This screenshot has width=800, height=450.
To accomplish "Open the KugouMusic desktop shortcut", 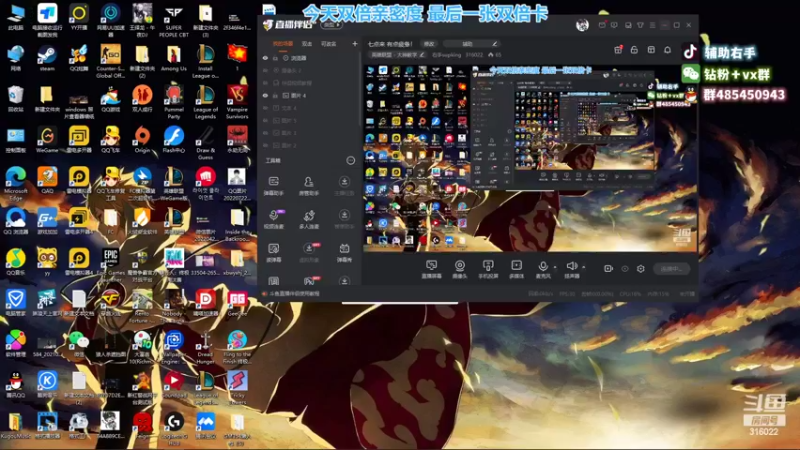I will click(16, 426).
